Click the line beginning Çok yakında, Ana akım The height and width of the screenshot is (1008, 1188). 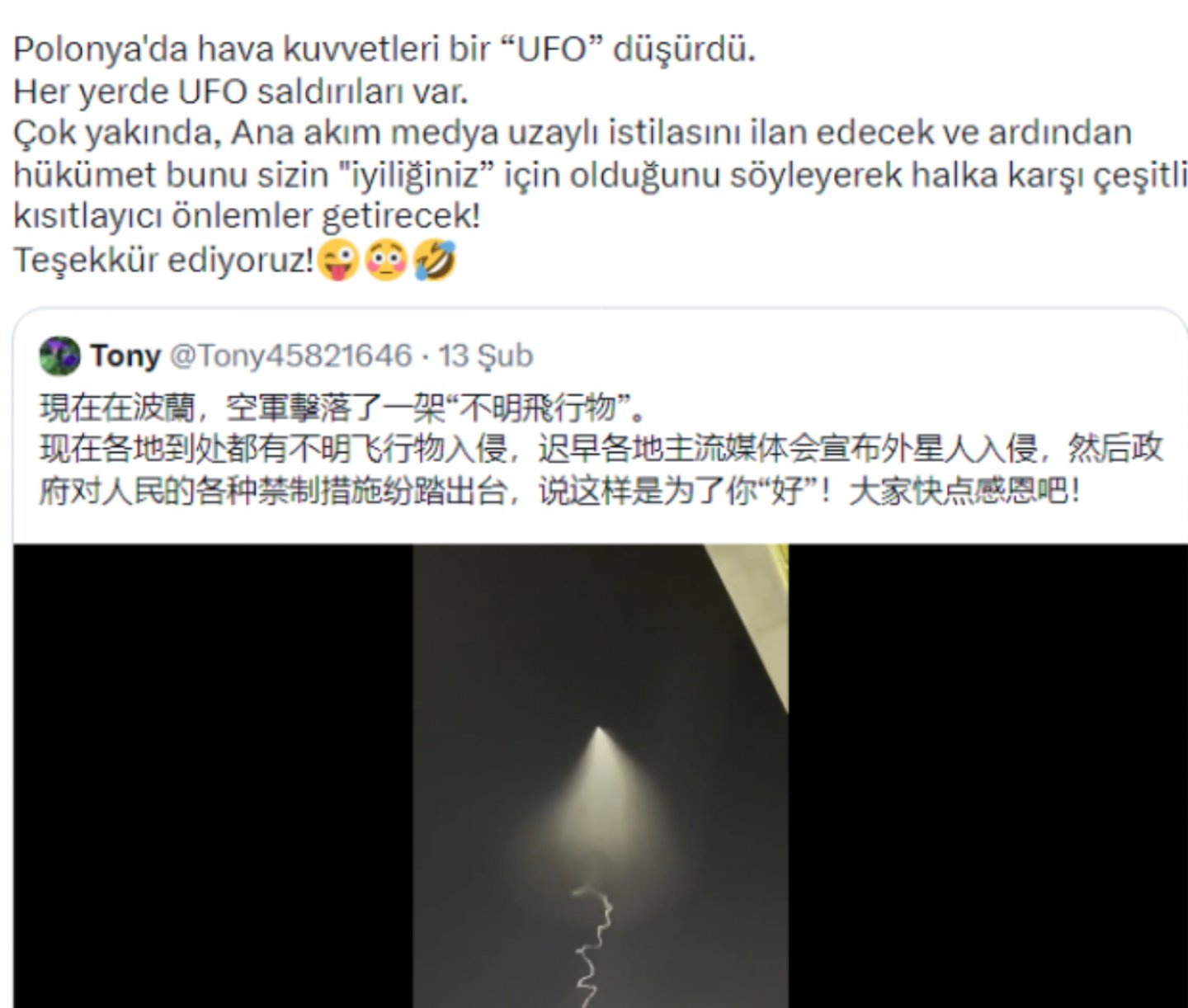coord(573,133)
